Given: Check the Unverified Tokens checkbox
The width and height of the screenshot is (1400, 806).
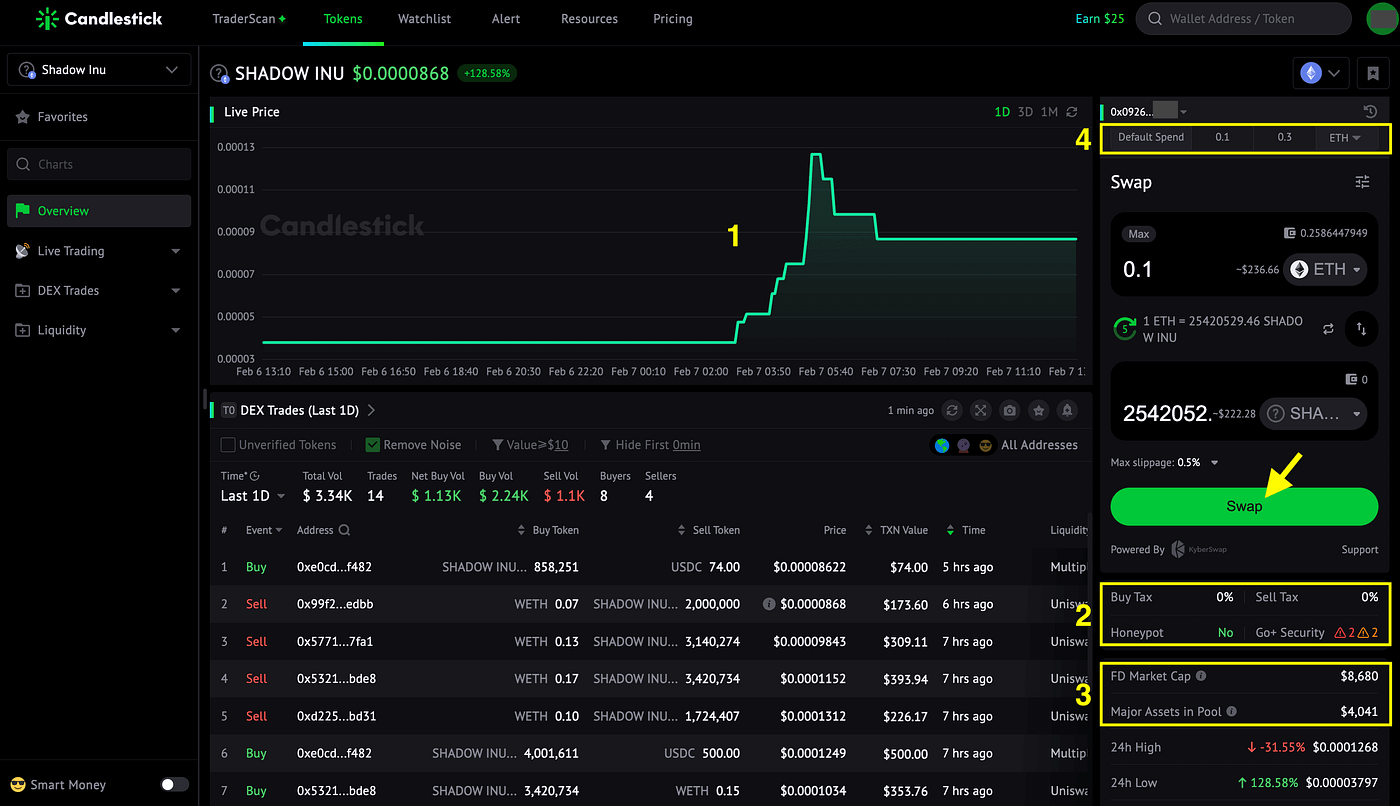Looking at the screenshot, I should point(228,445).
